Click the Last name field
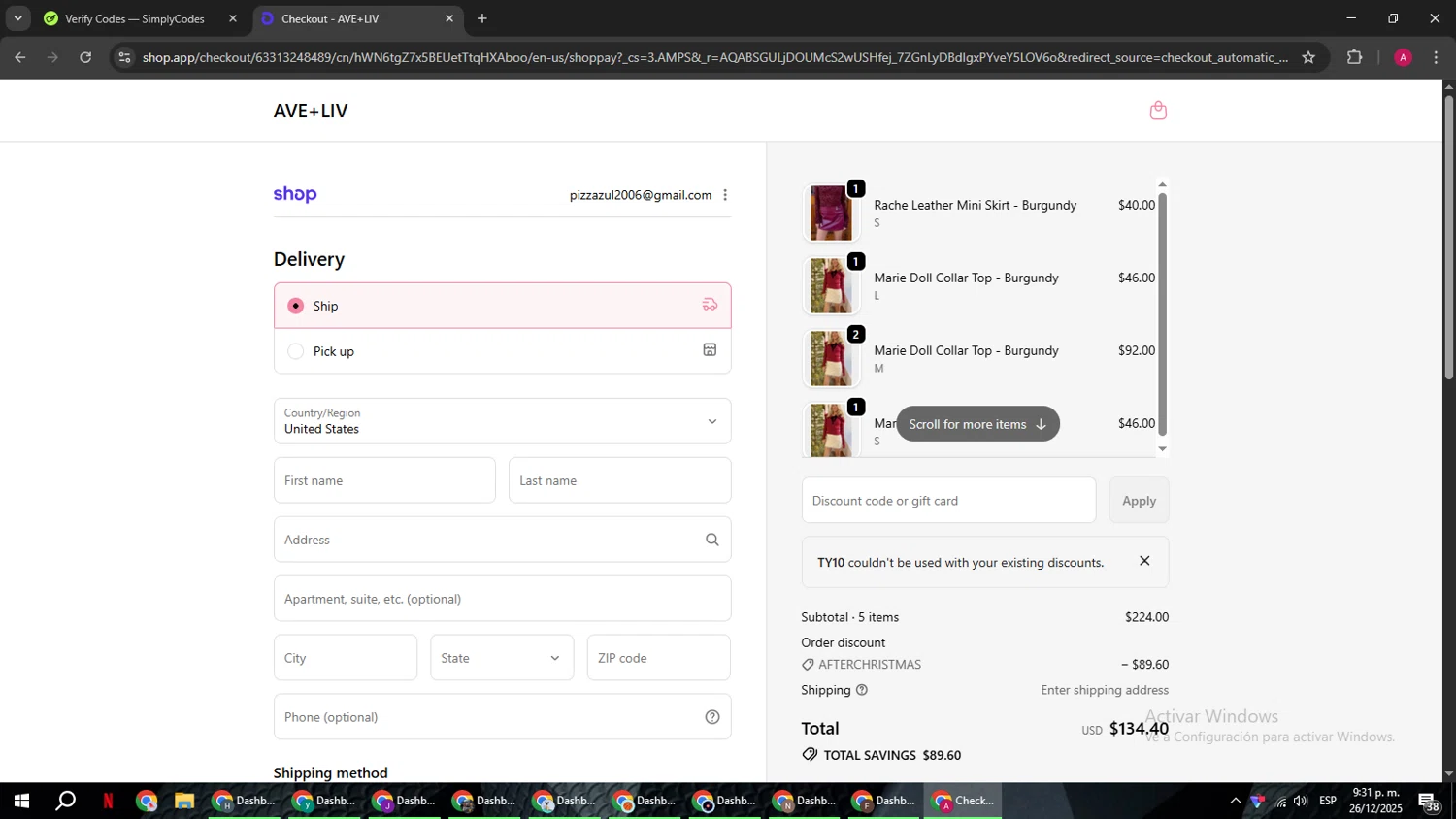Image resolution: width=1456 pixels, height=819 pixels. 619,480
